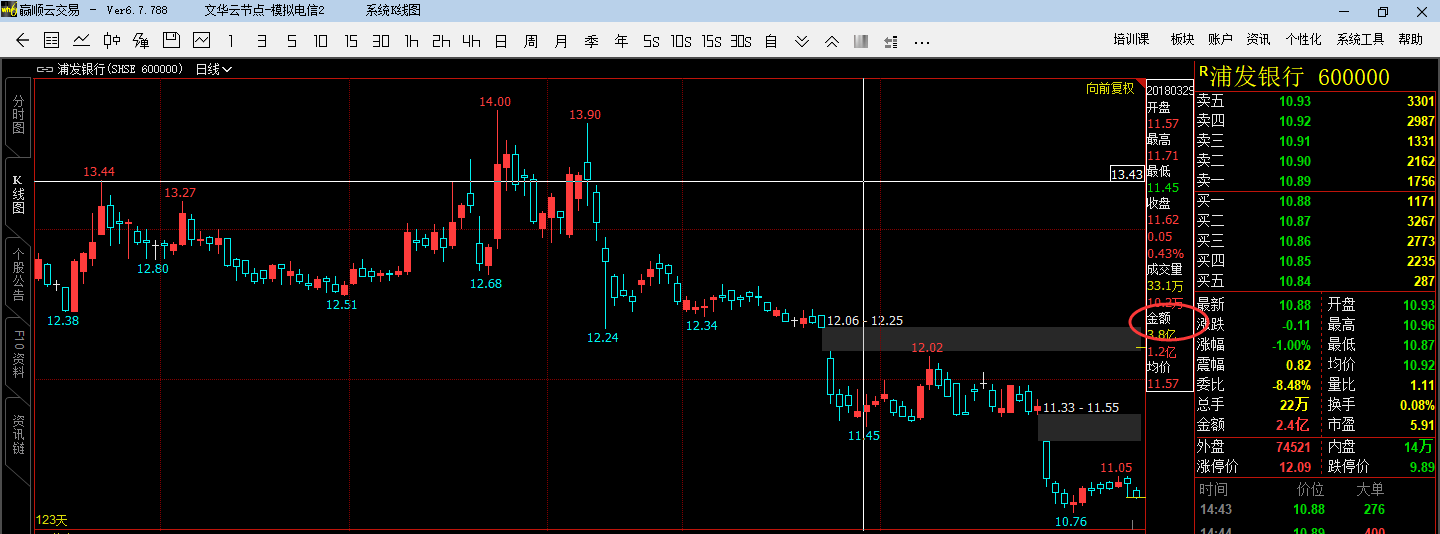Screen dimensions: 1440x534
Task: Open the quote list icon in toolbar
Action: 52,41
